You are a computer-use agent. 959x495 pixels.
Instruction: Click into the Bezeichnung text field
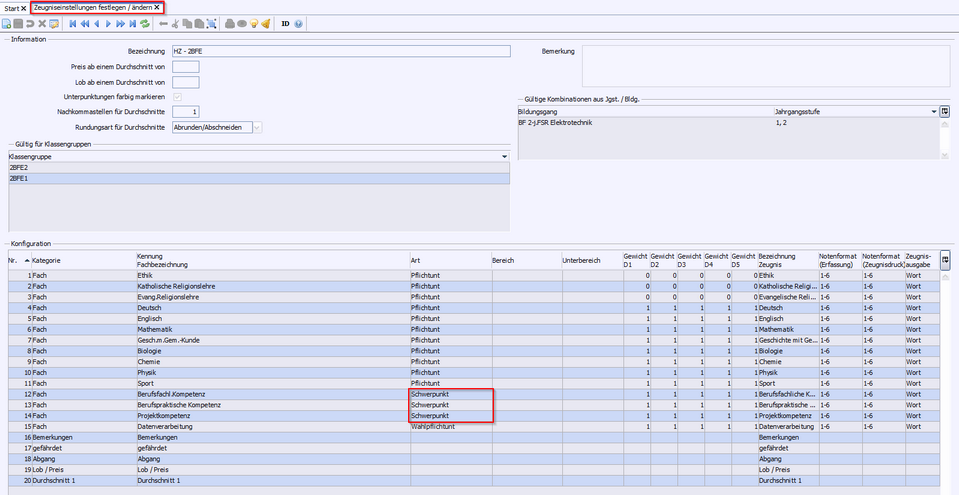coord(341,51)
